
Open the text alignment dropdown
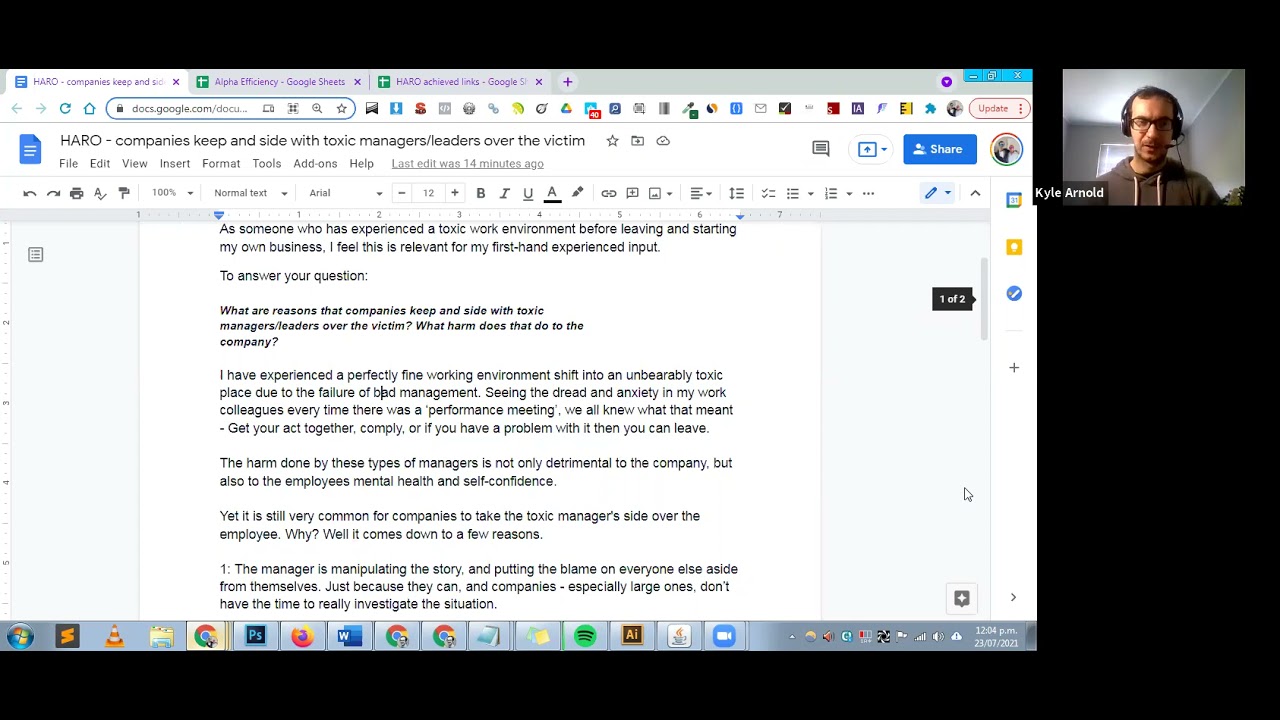pyautogui.click(x=701, y=193)
